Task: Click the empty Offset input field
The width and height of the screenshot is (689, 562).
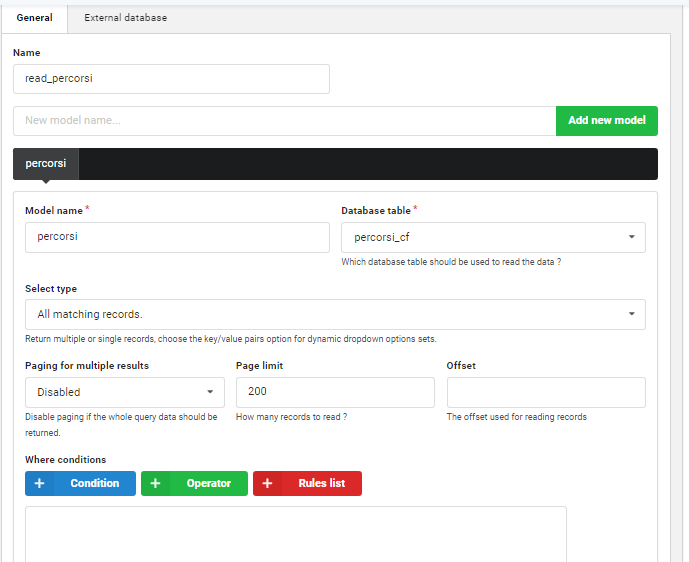Action: pyautogui.click(x=545, y=392)
